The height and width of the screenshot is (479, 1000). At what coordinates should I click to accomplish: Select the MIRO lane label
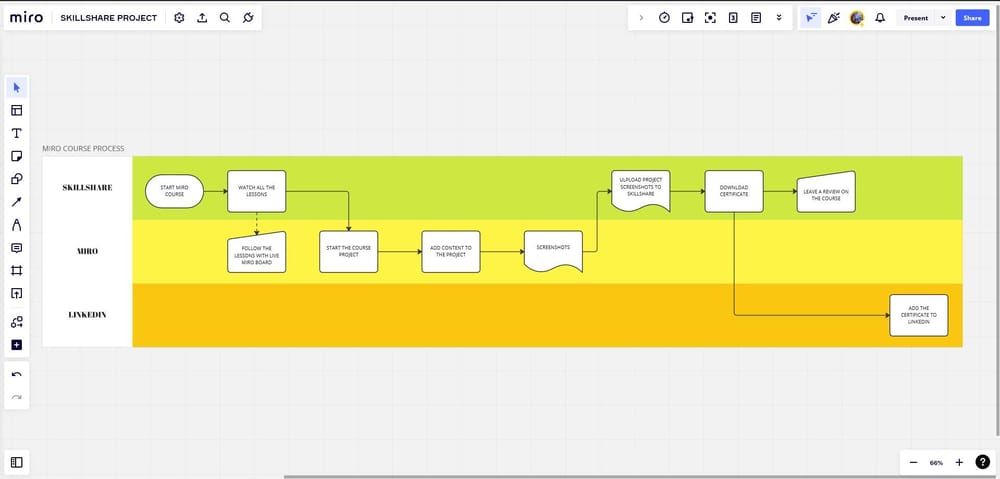pos(87,251)
